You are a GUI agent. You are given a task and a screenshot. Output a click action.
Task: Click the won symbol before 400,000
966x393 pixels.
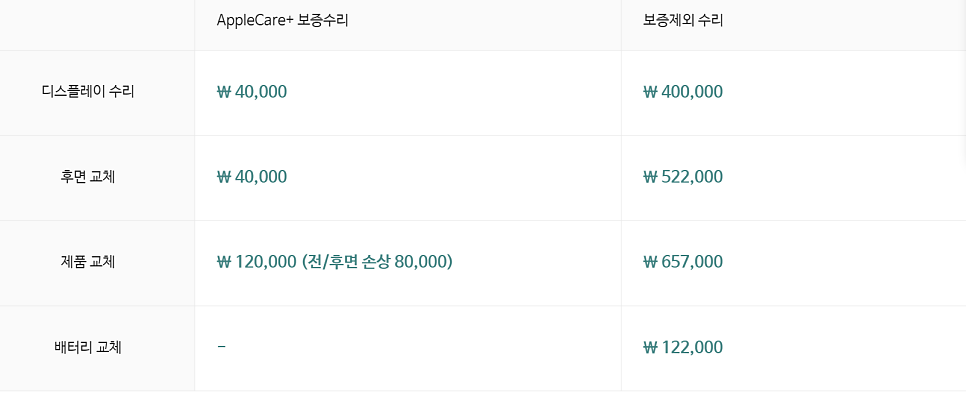point(650,92)
